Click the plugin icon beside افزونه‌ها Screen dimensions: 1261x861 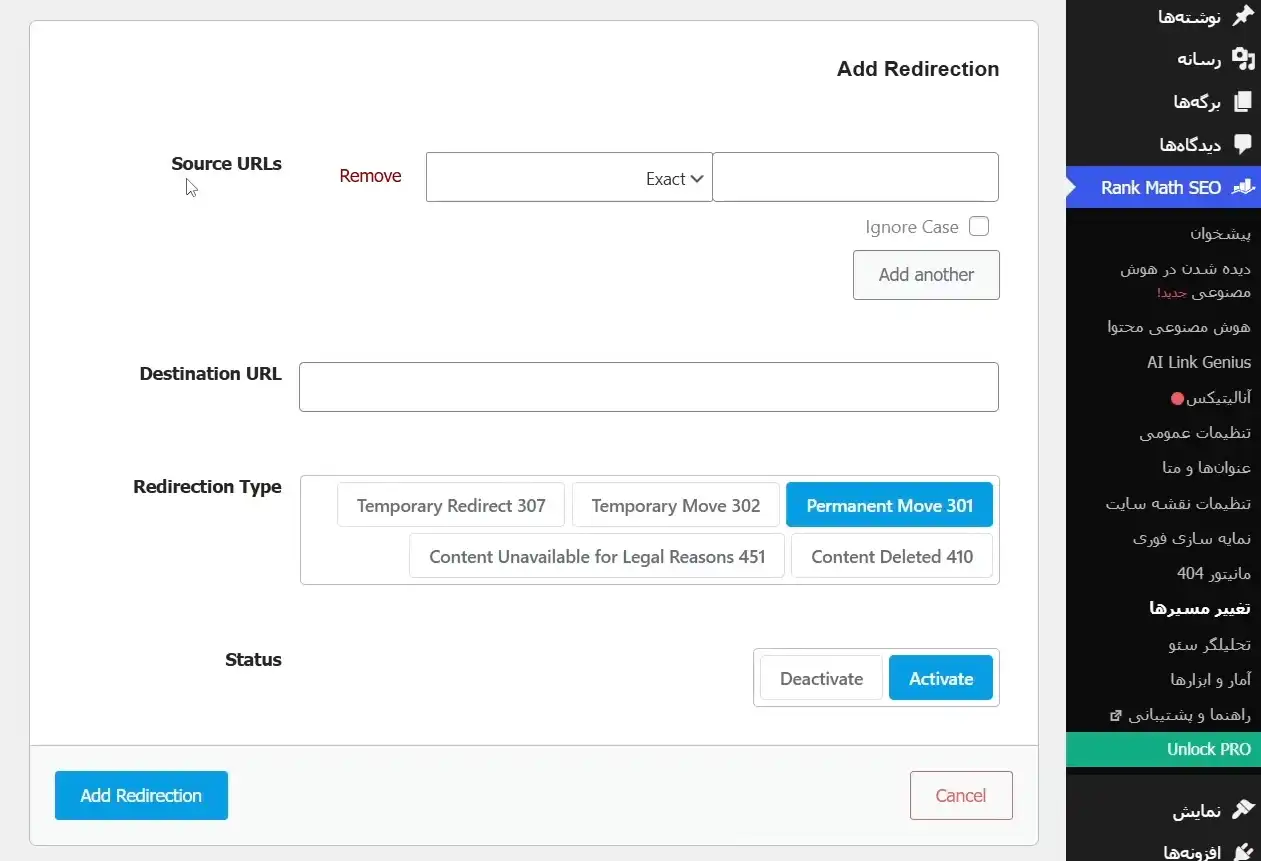tap(1243, 852)
